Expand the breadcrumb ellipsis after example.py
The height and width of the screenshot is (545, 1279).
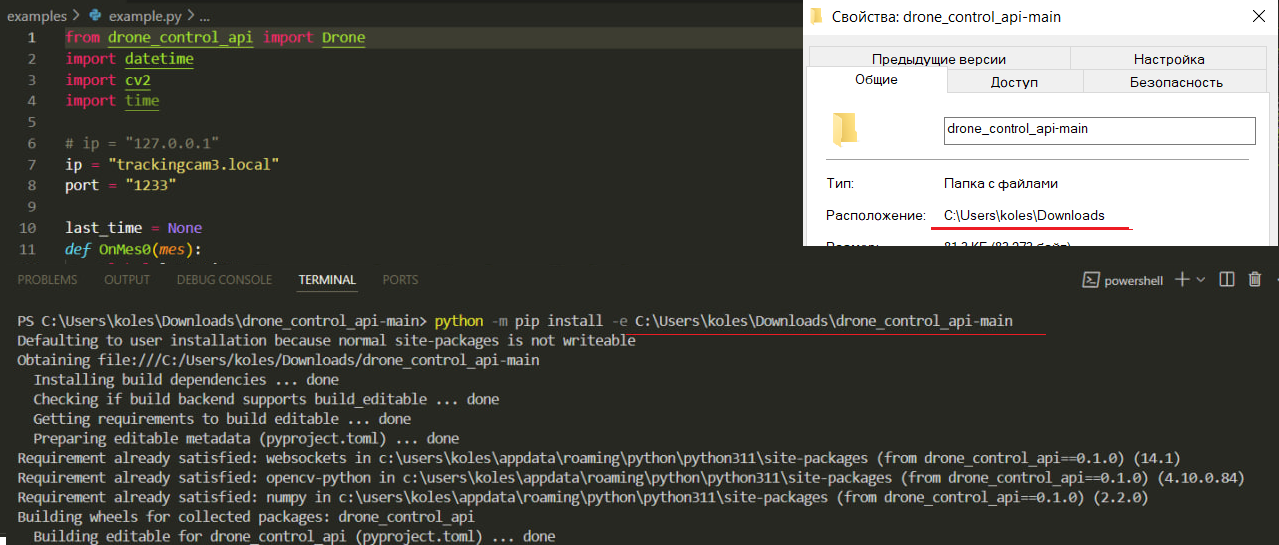[x=205, y=16]
